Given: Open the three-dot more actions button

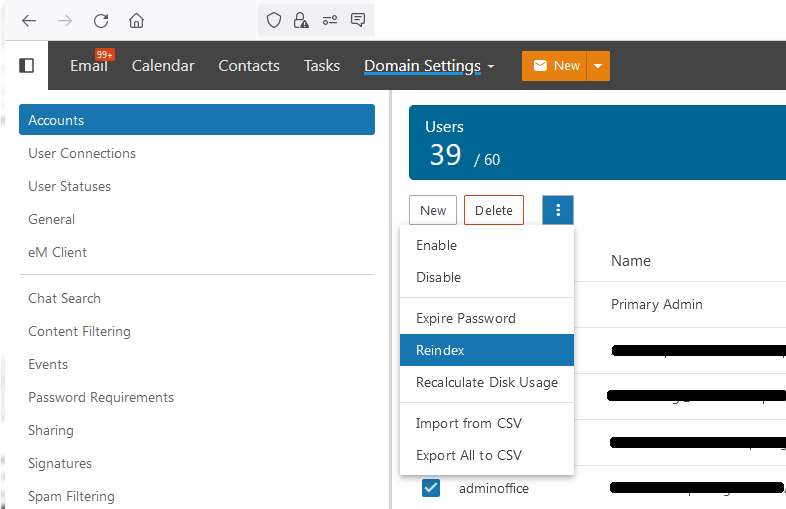Looking at the screenshot, I should pos(558,210).
